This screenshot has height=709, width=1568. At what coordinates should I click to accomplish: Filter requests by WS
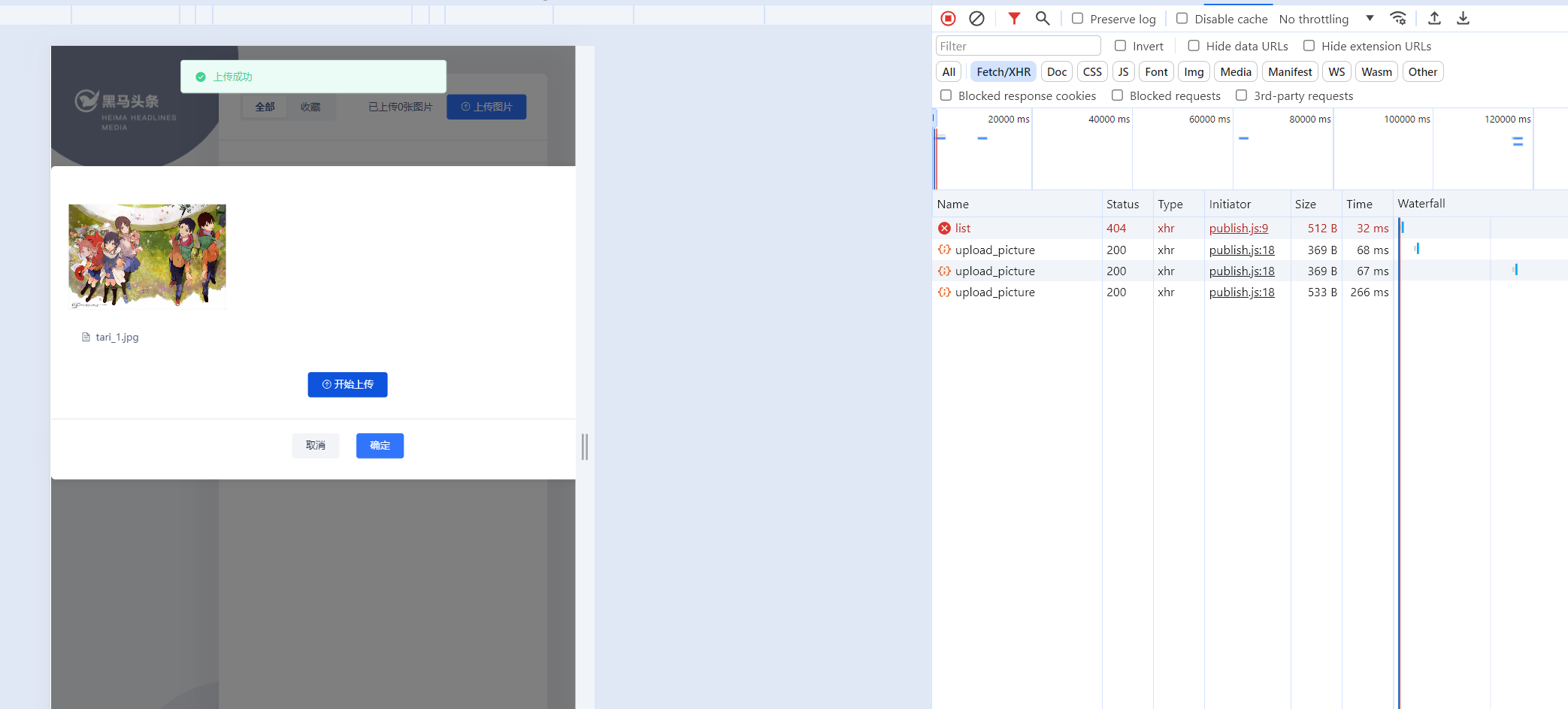[x=1336, y=72]
